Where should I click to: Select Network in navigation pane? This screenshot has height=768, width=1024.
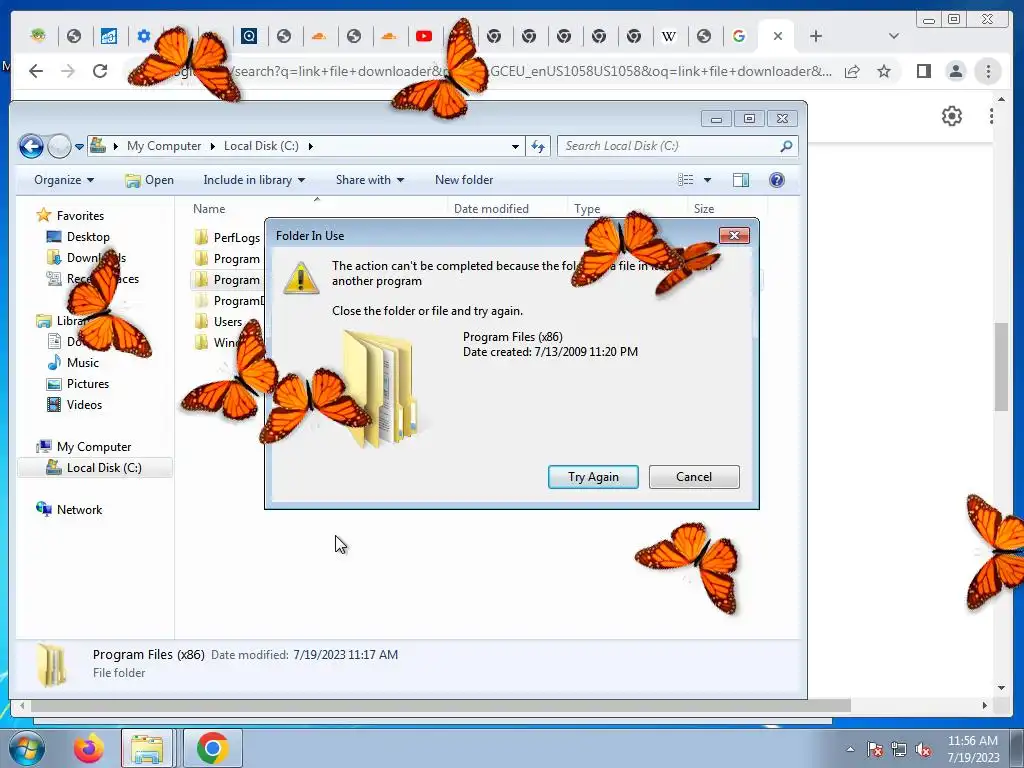click(70, 509)
